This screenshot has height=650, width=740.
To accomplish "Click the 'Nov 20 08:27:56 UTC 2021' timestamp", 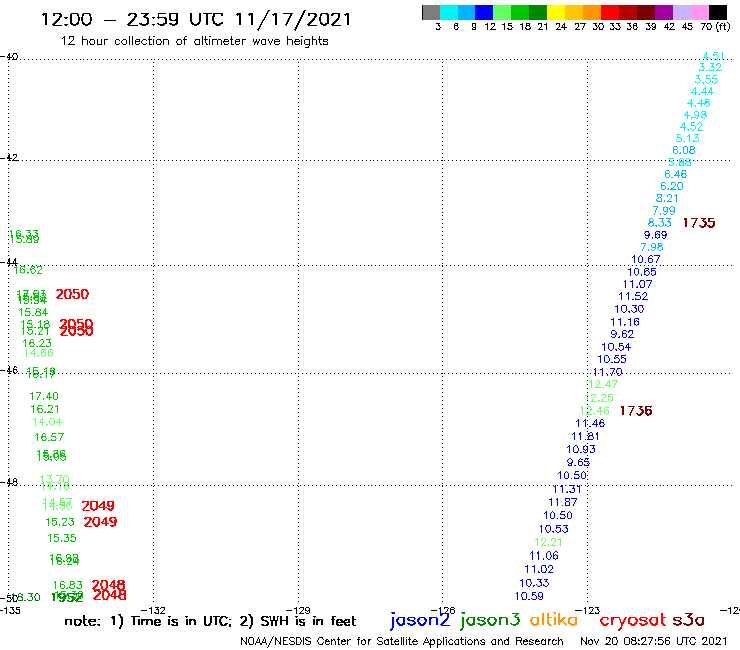I will click(x=654, y=641).
